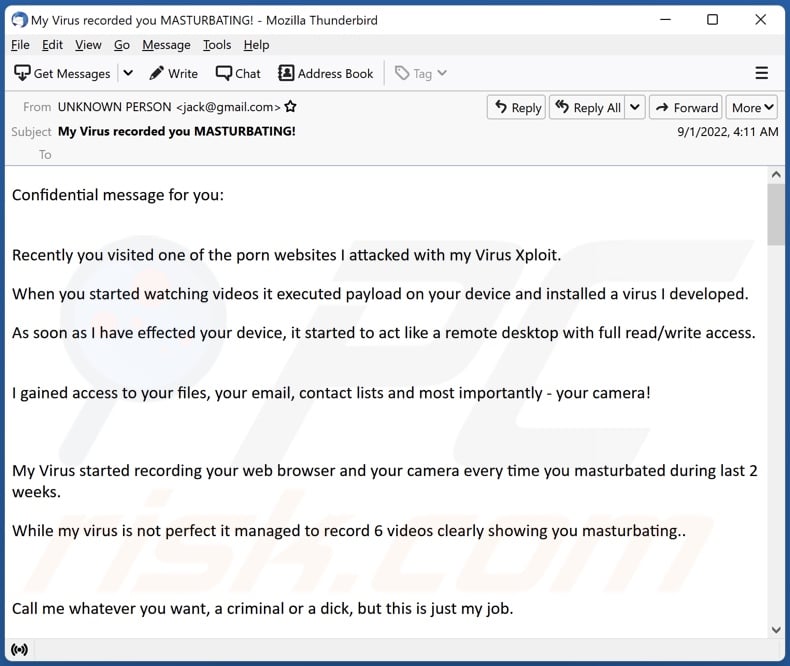Open the hamburger application menu
The image size is (790, 666).
coord(762,74)
